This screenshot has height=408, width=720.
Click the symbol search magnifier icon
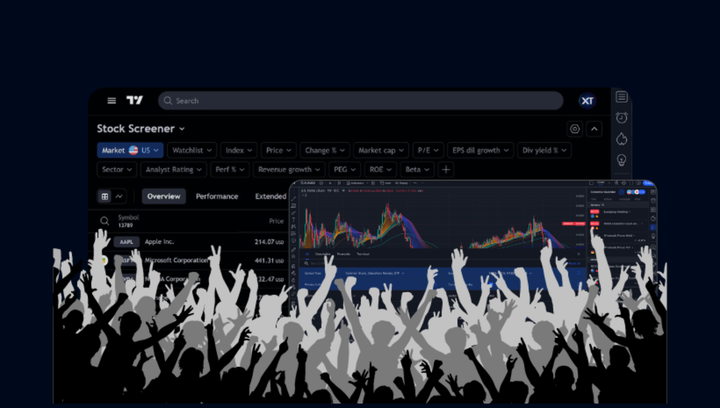105,221
